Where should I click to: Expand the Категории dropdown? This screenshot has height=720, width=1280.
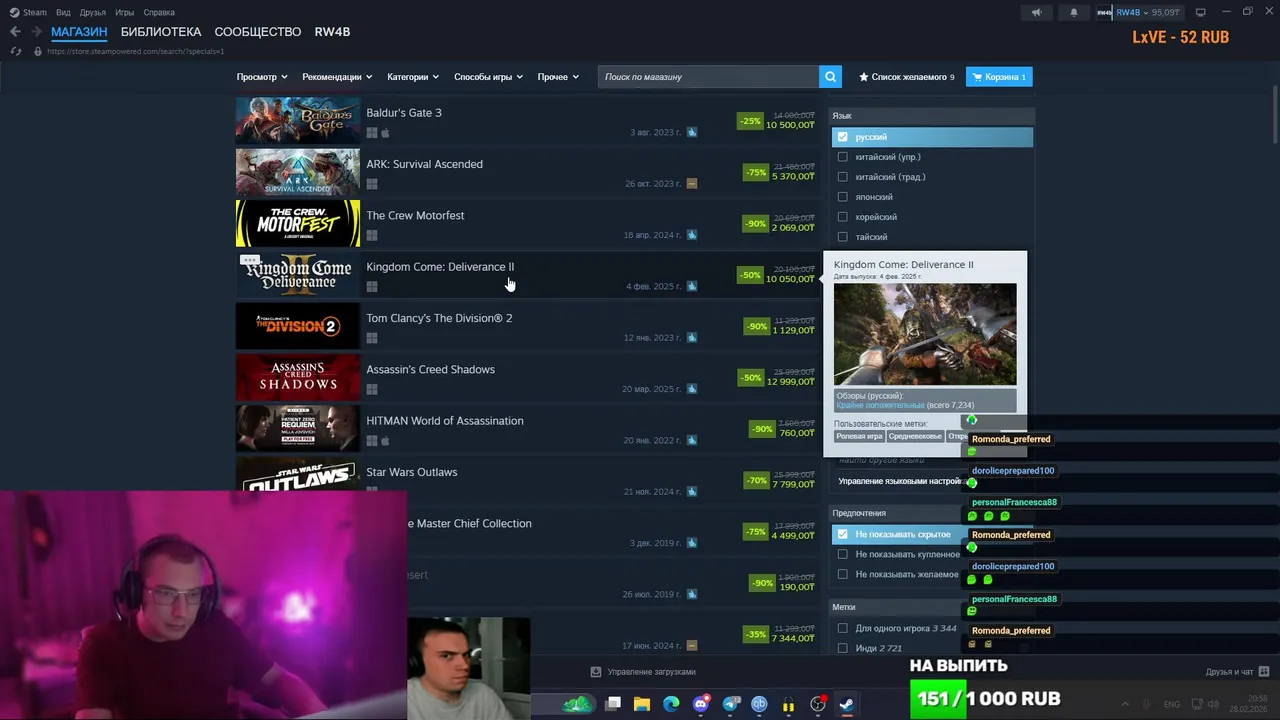click(x=413, y=77)
